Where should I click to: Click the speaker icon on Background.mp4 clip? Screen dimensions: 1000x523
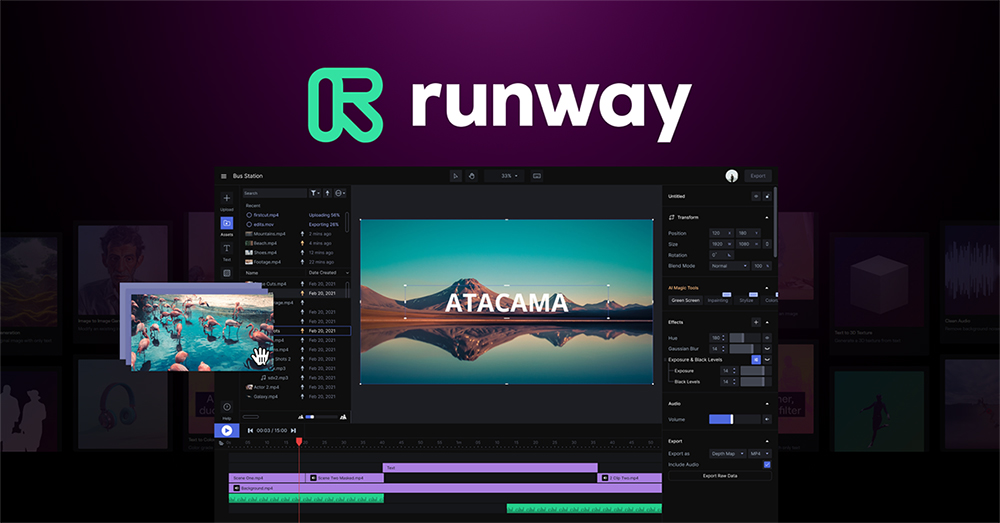pos(237,489)
